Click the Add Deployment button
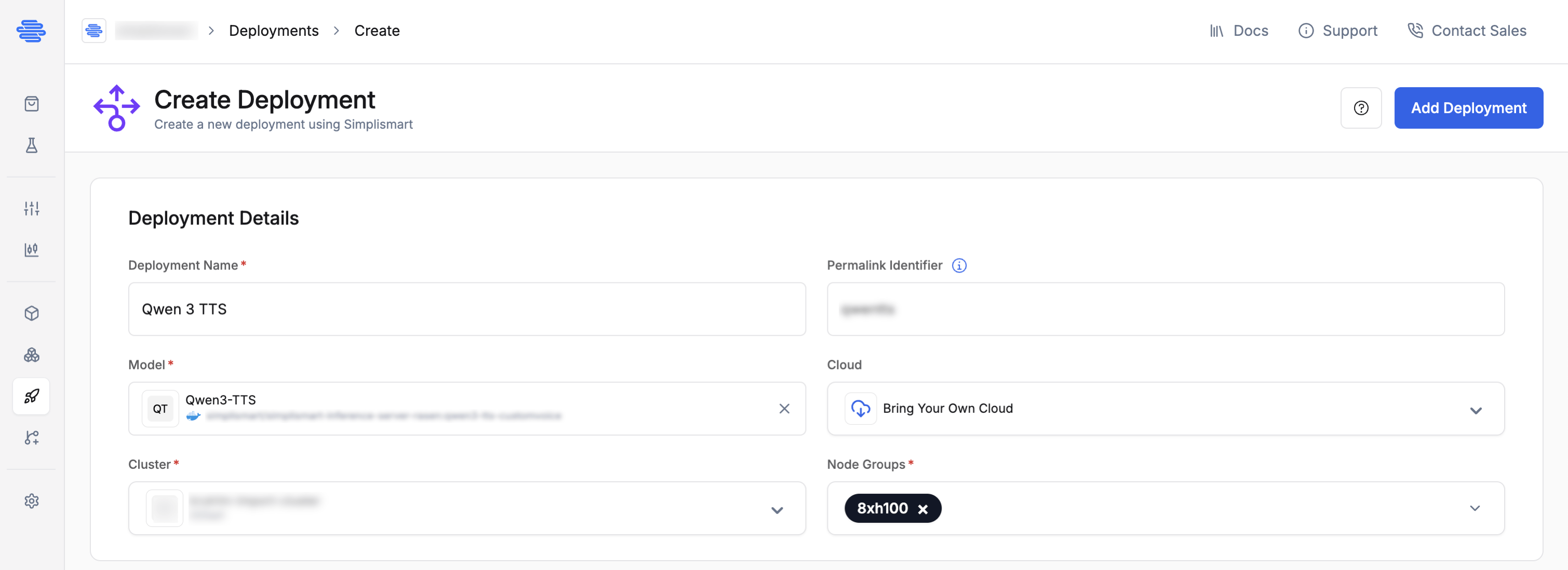Screen dimensions: 1568x570 tap(1468, 107)
